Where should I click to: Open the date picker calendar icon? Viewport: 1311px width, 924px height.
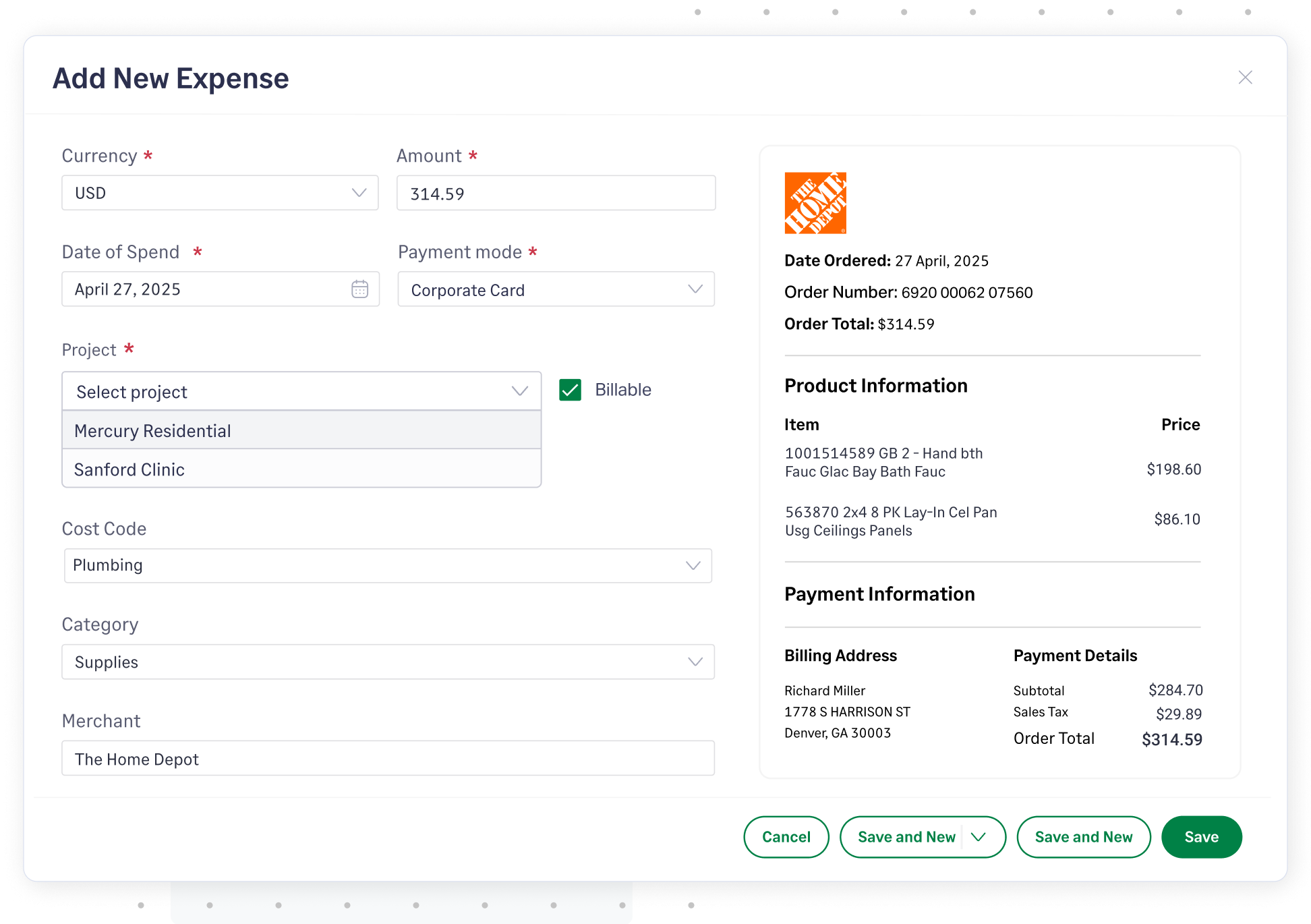click(359, 289)
